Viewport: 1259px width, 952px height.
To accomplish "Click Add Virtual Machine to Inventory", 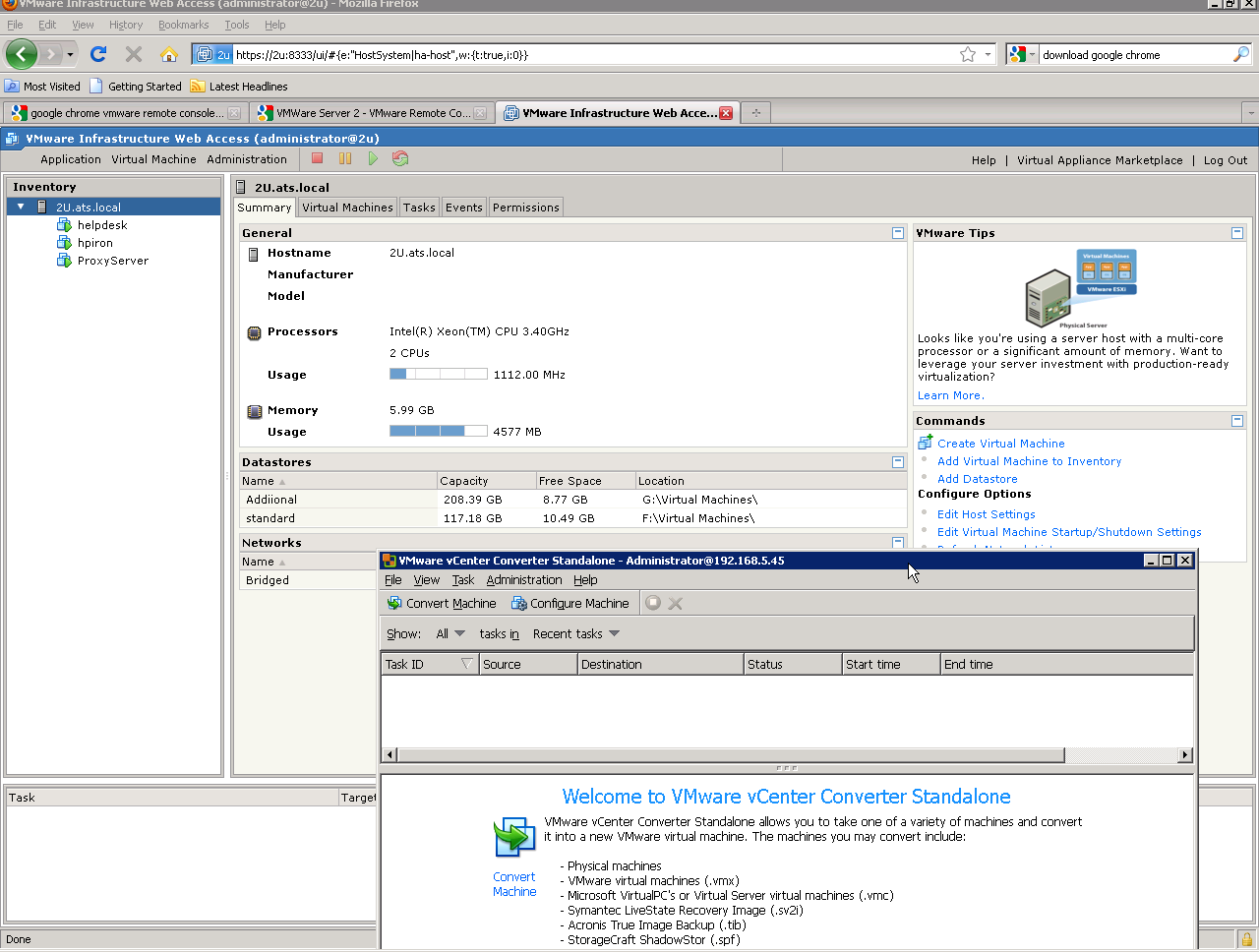I will tap(1029, 461).
